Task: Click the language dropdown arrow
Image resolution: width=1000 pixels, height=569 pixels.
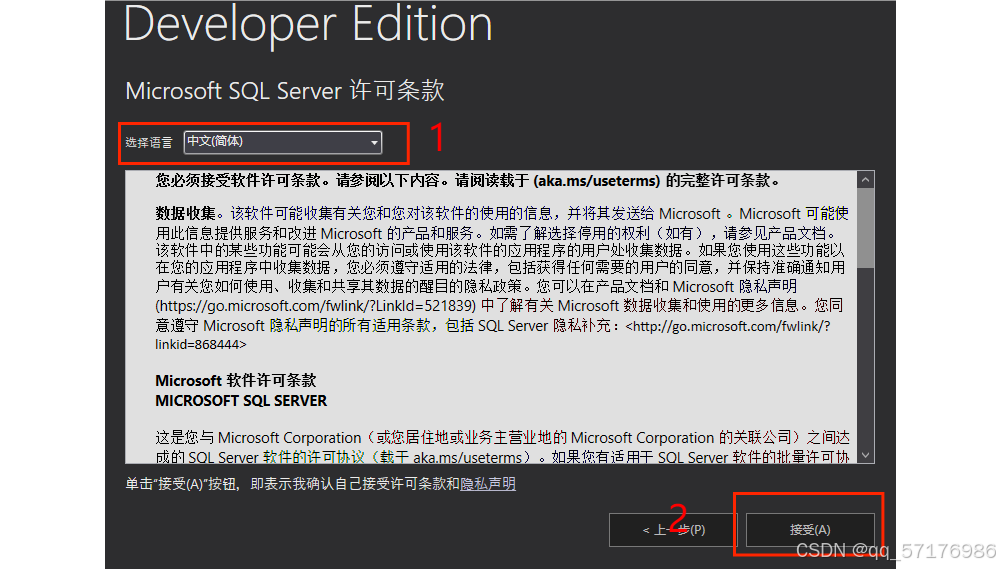Action: pyautogui.click(x=374, y=142)
